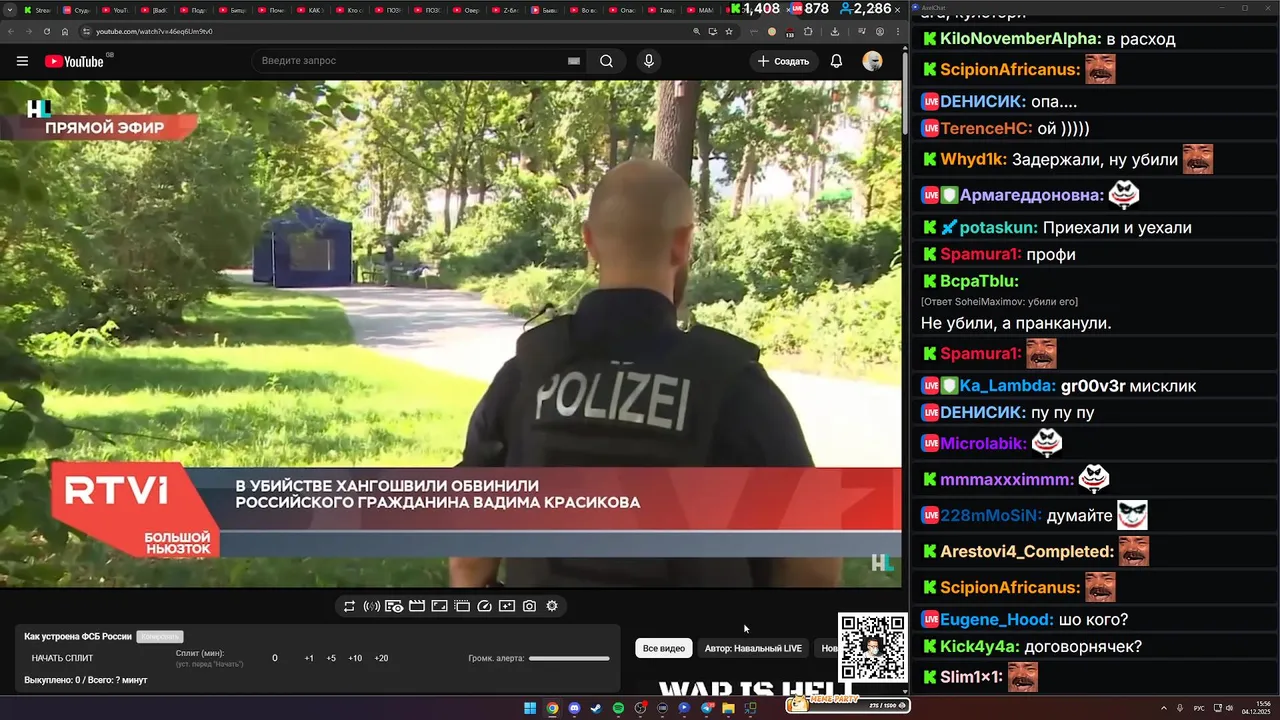1280x720 pixels.
Task: Open Steam from the taskbar
Action: coord(596,708)
